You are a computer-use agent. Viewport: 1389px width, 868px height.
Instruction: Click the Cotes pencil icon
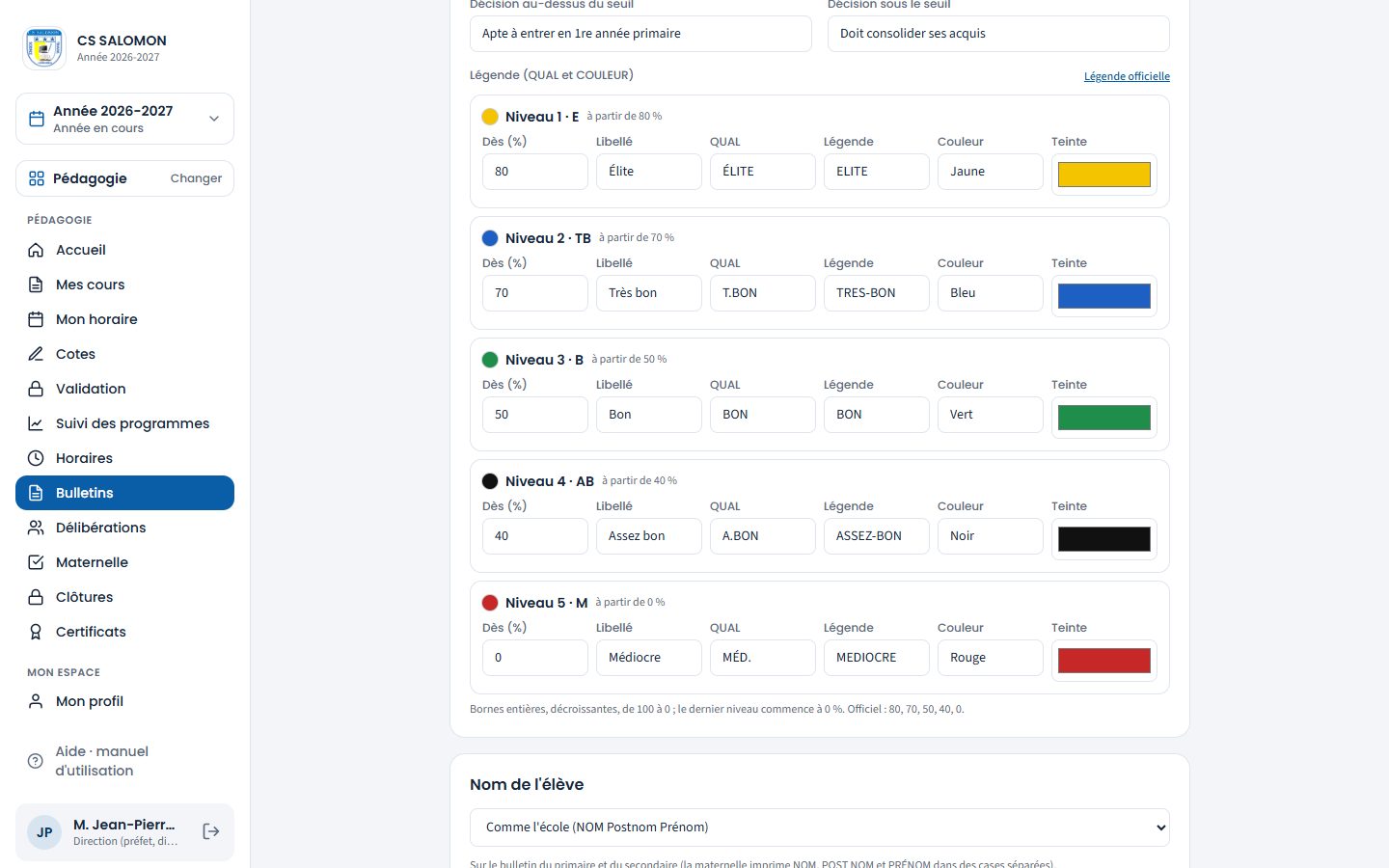36,354
